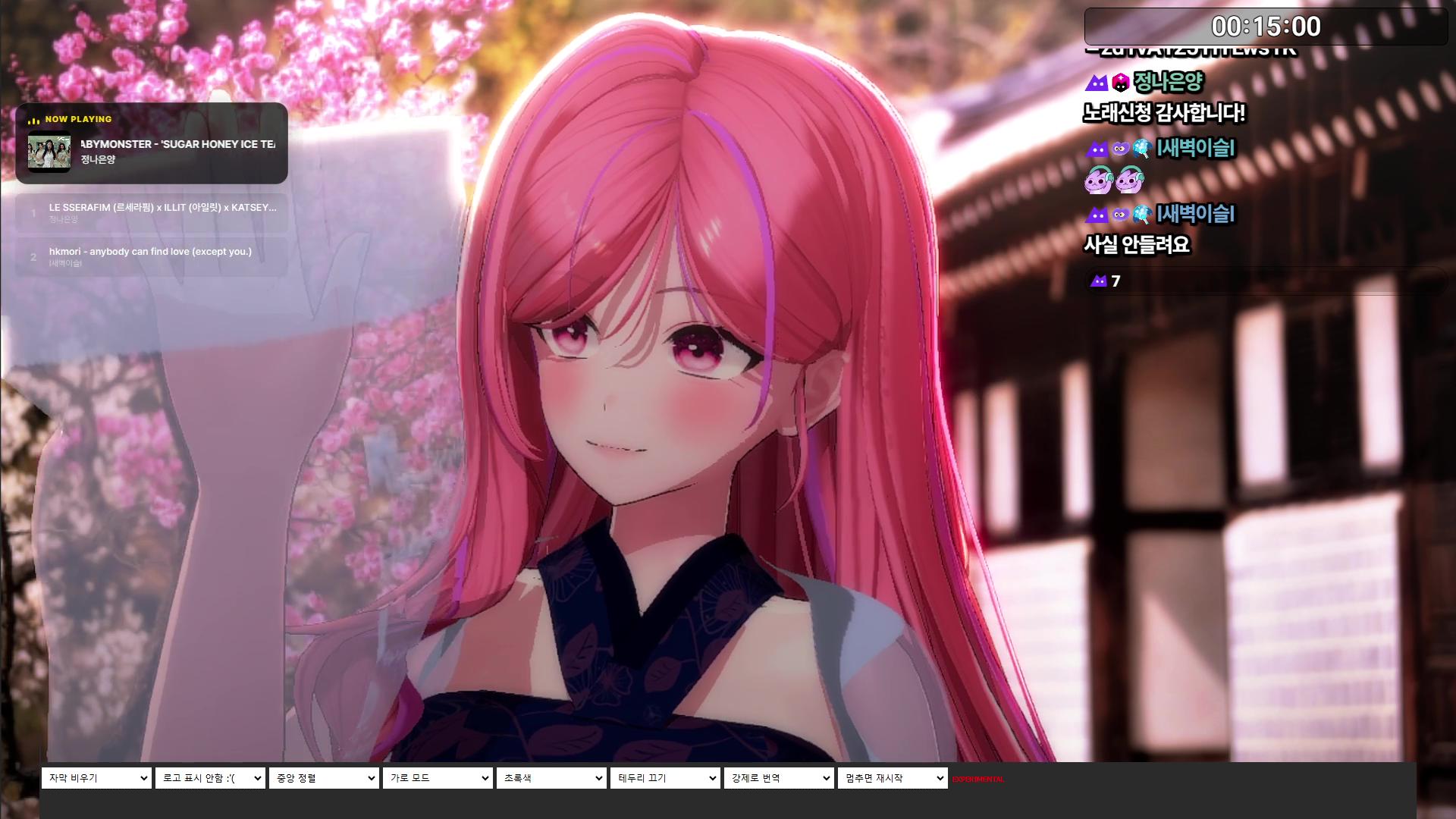Open the 초록색 color dropdown
1456x819 pixels.
click(x=551, y=778)
